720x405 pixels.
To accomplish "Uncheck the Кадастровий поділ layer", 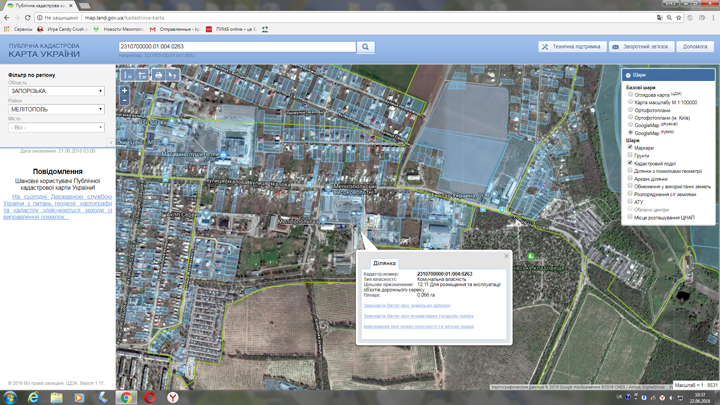I will tap(630, 163).
